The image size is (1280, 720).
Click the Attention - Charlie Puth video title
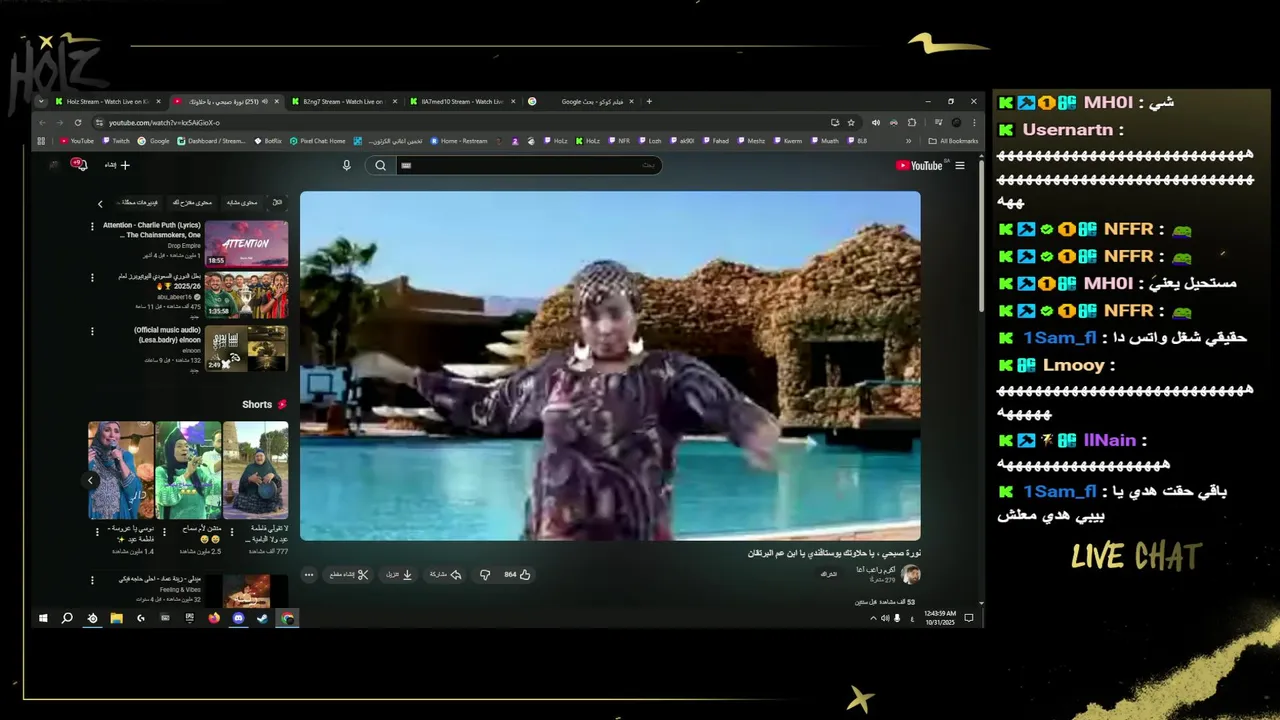(x=152, y=229)
